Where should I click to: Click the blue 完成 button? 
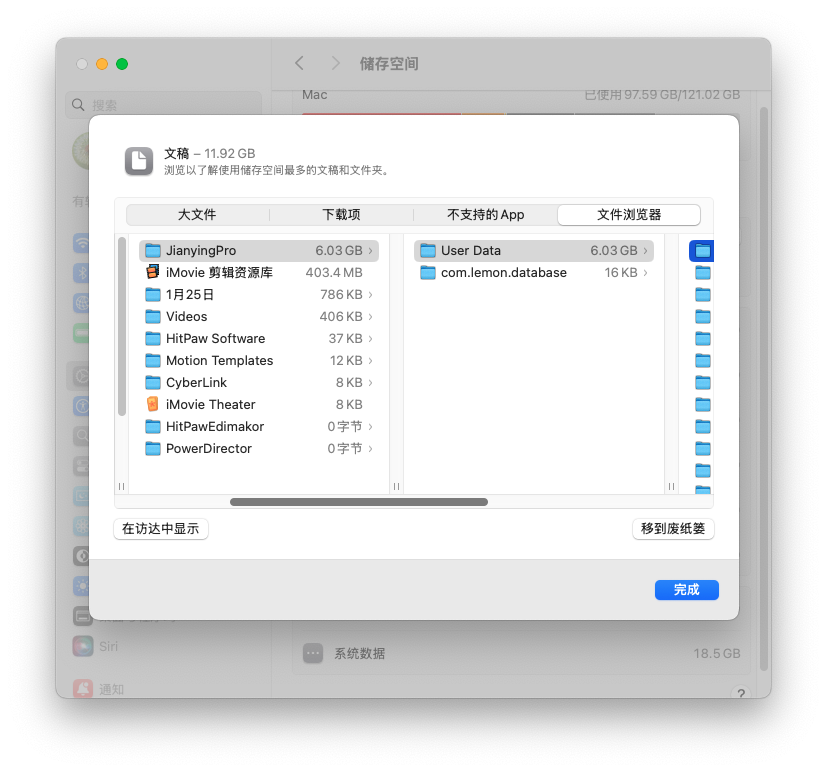pyautogui.click(x=687, y=590)
